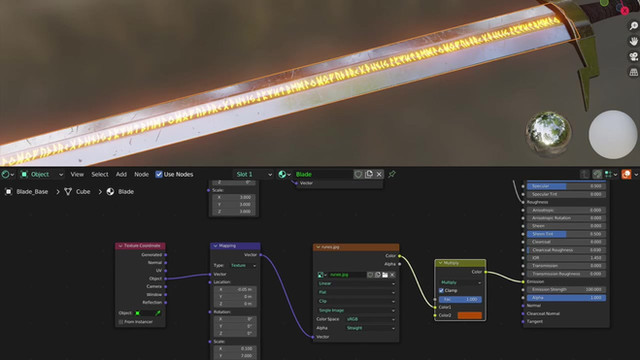Open the Node menu

pyautogui.click(x=141, y=174)
